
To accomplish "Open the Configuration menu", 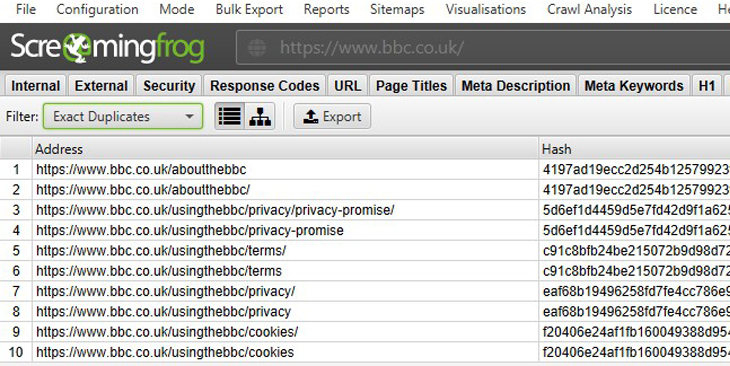I will pyautogui.click(x=97, y=9).
